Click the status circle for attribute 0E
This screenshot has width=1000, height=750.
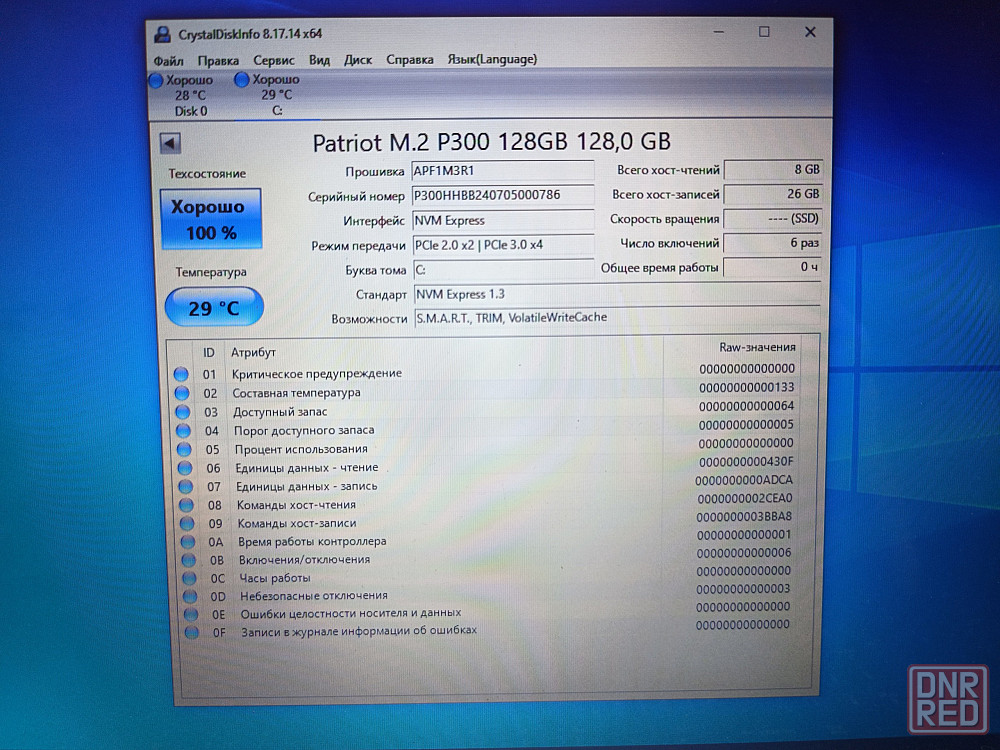click(x=191, y=614)
